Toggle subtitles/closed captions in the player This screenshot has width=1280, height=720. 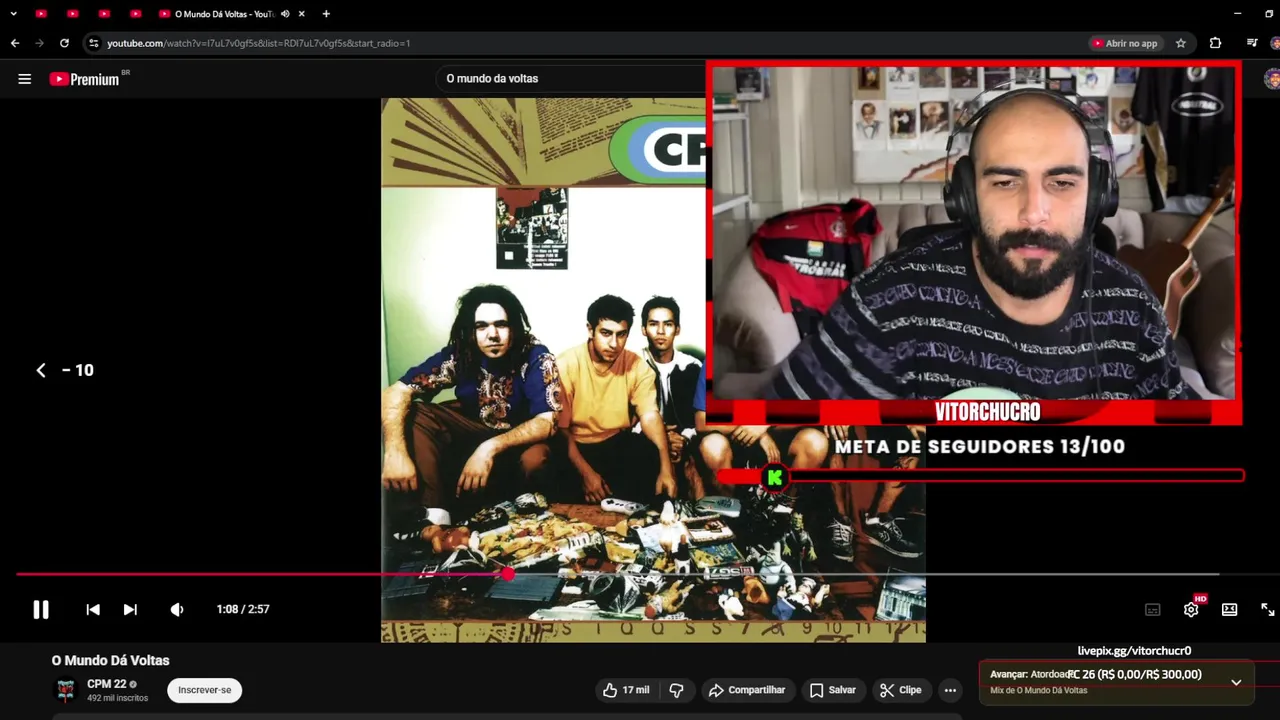point(1152,609)
